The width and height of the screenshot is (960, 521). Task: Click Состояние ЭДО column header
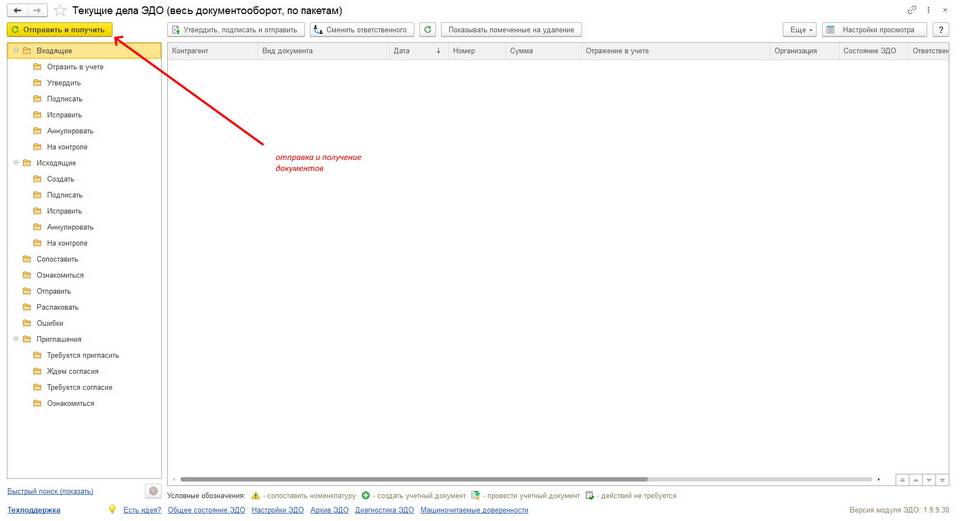(873, 51)
